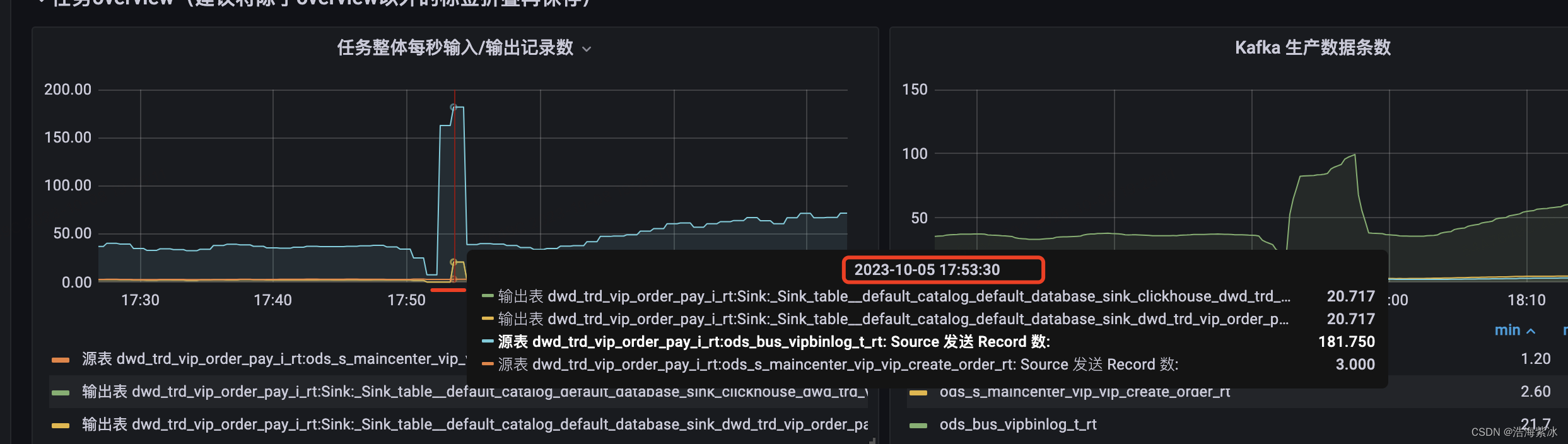Toggle the green 输出表 sink_clickhouse series in the legend
The height and width of the screenshot is (444, 1568).
pos(474,392)
